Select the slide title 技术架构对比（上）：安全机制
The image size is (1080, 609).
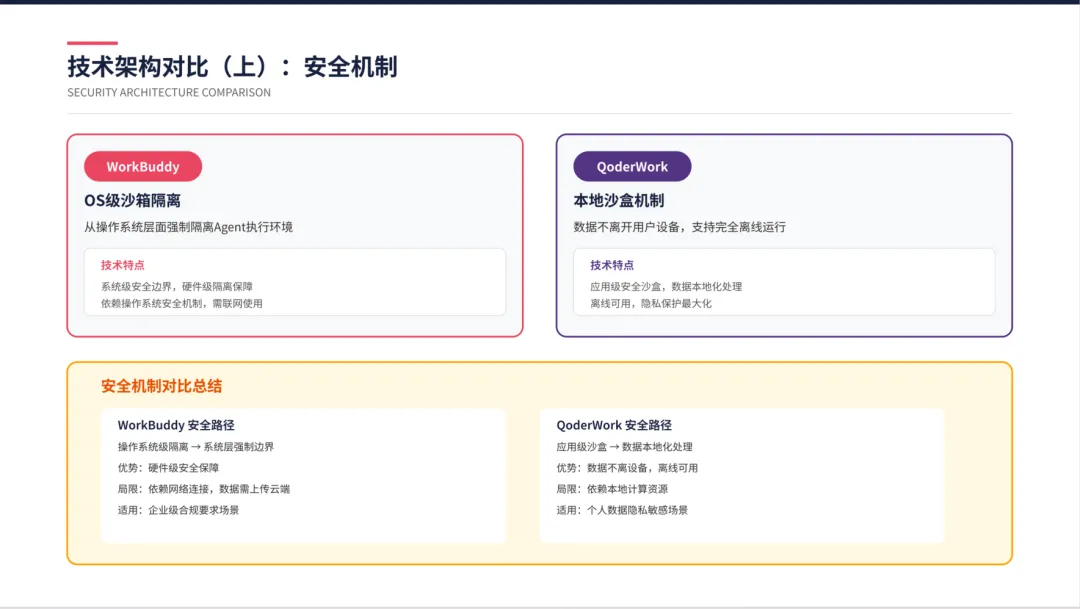[232, 67]
